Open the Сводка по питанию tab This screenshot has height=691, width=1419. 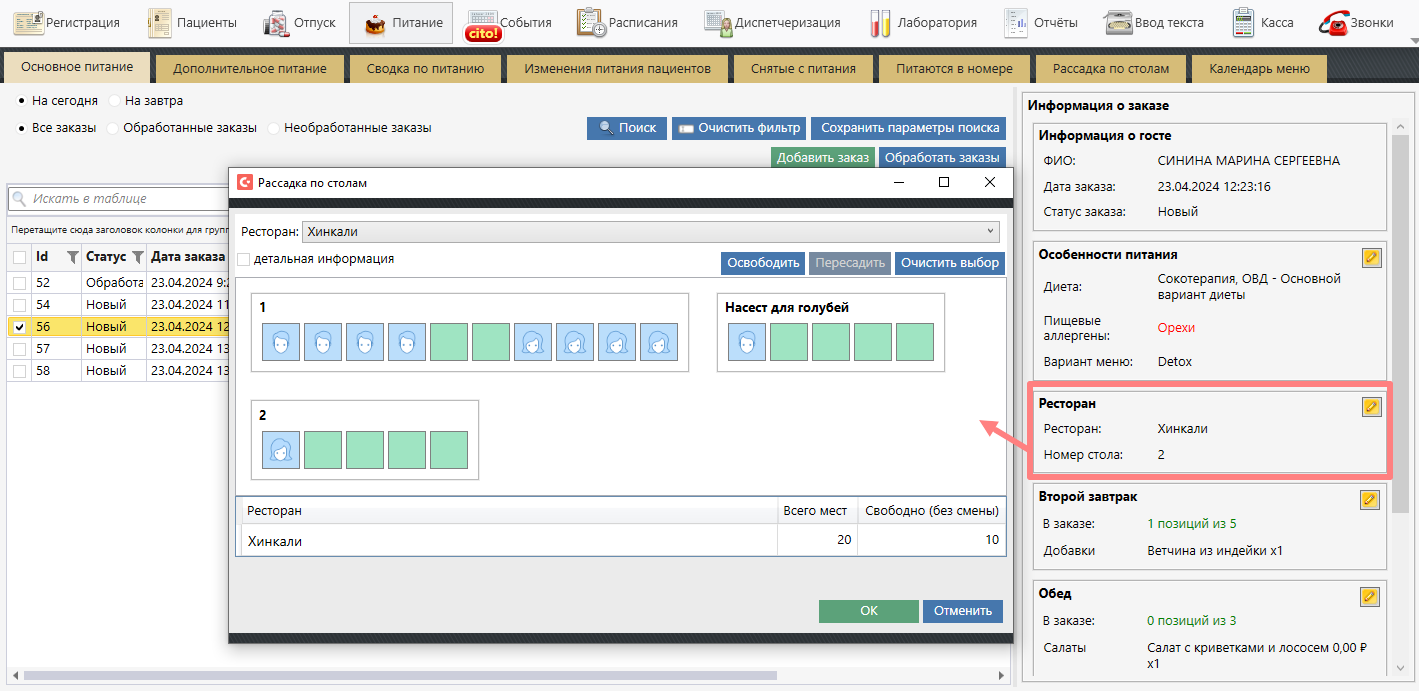425,69
